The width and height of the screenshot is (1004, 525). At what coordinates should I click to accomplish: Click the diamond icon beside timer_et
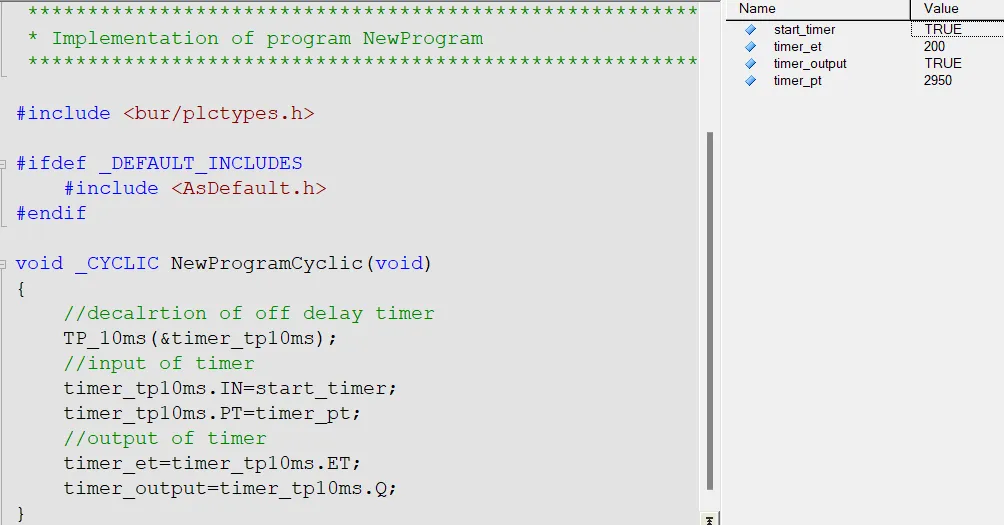click(750, 47)
